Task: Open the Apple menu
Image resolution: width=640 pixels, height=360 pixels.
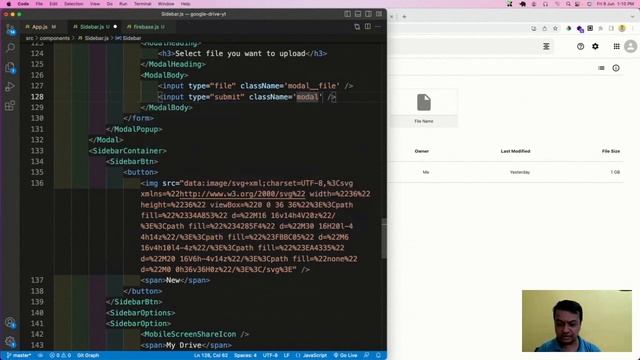Action: (x=9, y=4)
